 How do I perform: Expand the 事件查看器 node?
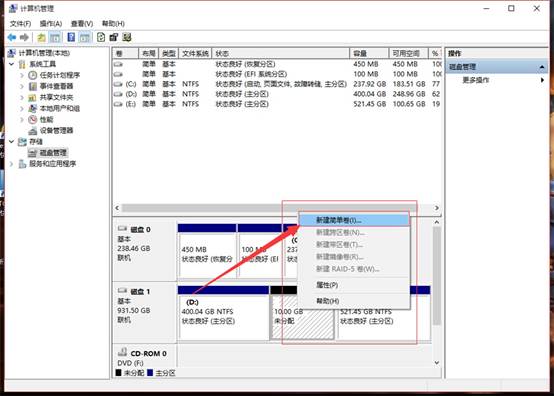click(x=22, y=86)
